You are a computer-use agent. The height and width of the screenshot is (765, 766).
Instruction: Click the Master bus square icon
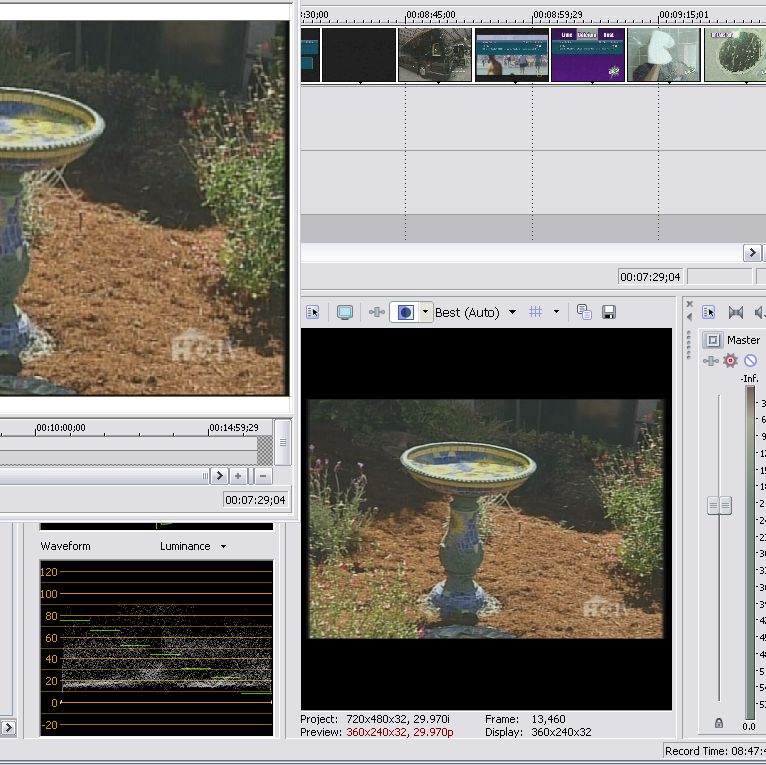[x=713, y=340]
